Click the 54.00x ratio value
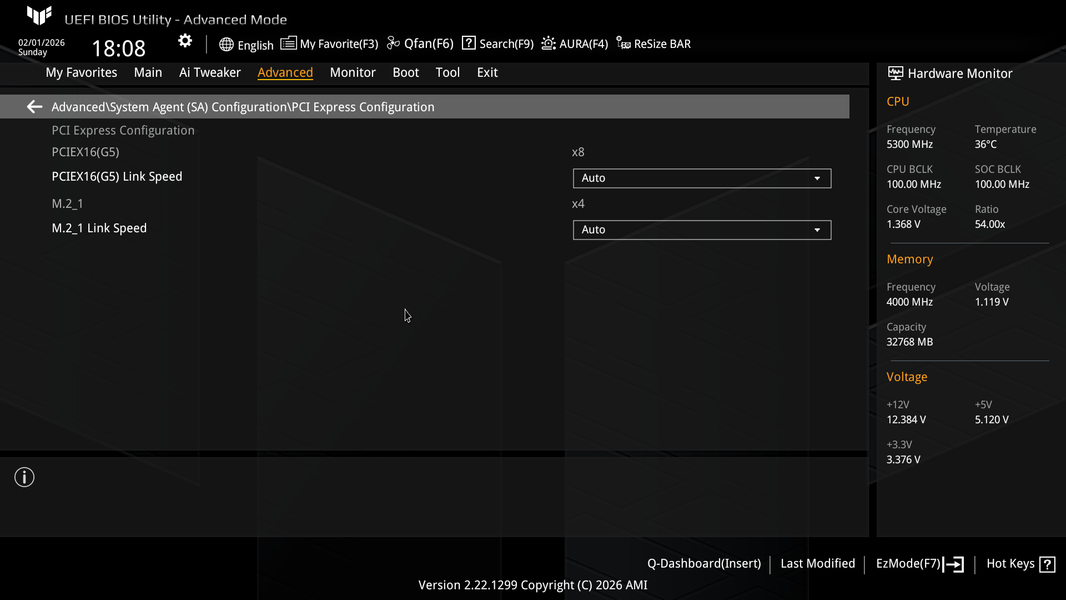Viewport: 1066px width, 600px height. click(989, 224)
